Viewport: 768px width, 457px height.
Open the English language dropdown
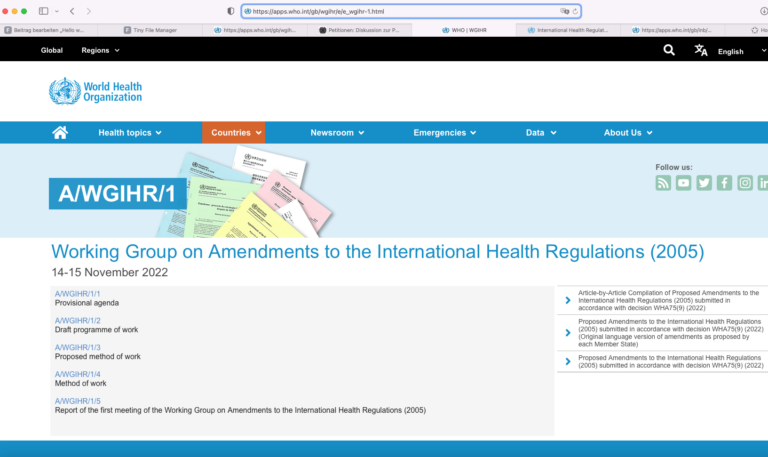click(x=742, y=51)
